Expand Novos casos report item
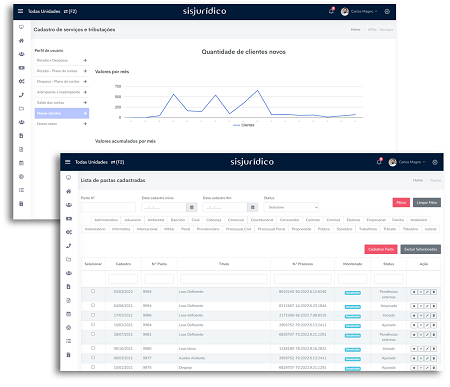 [x=62, y=124]
